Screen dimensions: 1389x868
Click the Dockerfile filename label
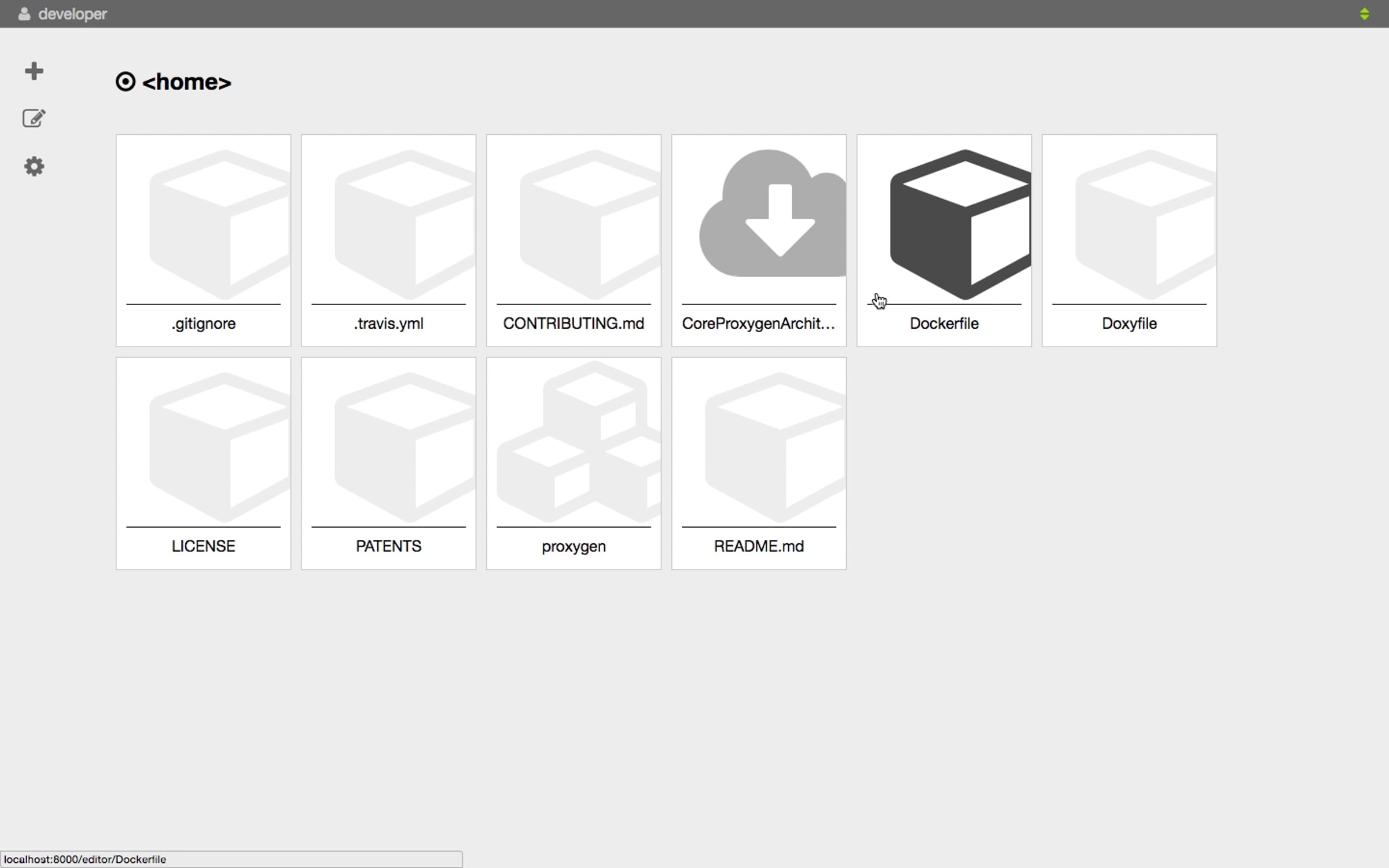(x=944, y=323)
